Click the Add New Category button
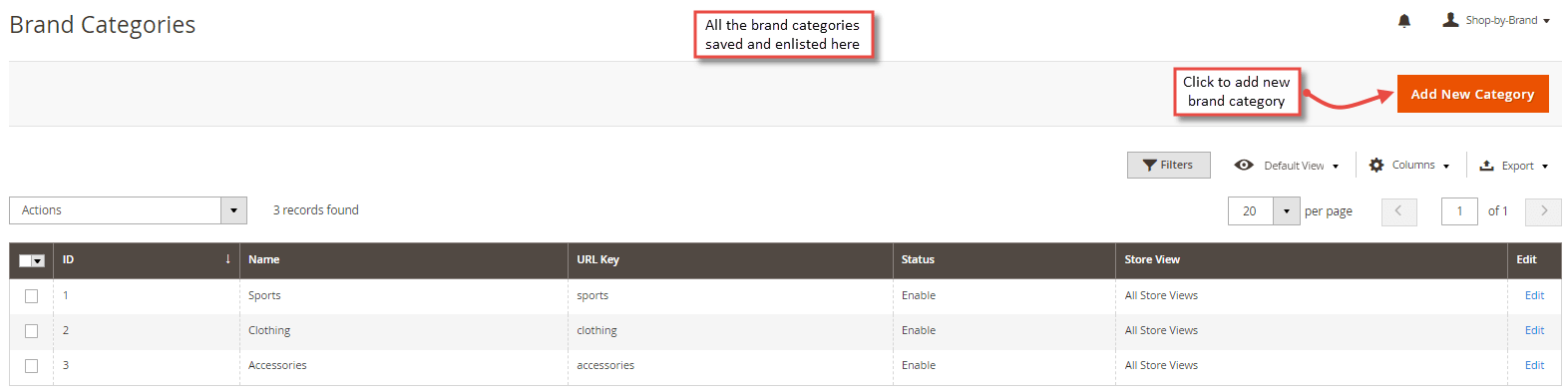 pyautogui.click(x=1472, y=94)
